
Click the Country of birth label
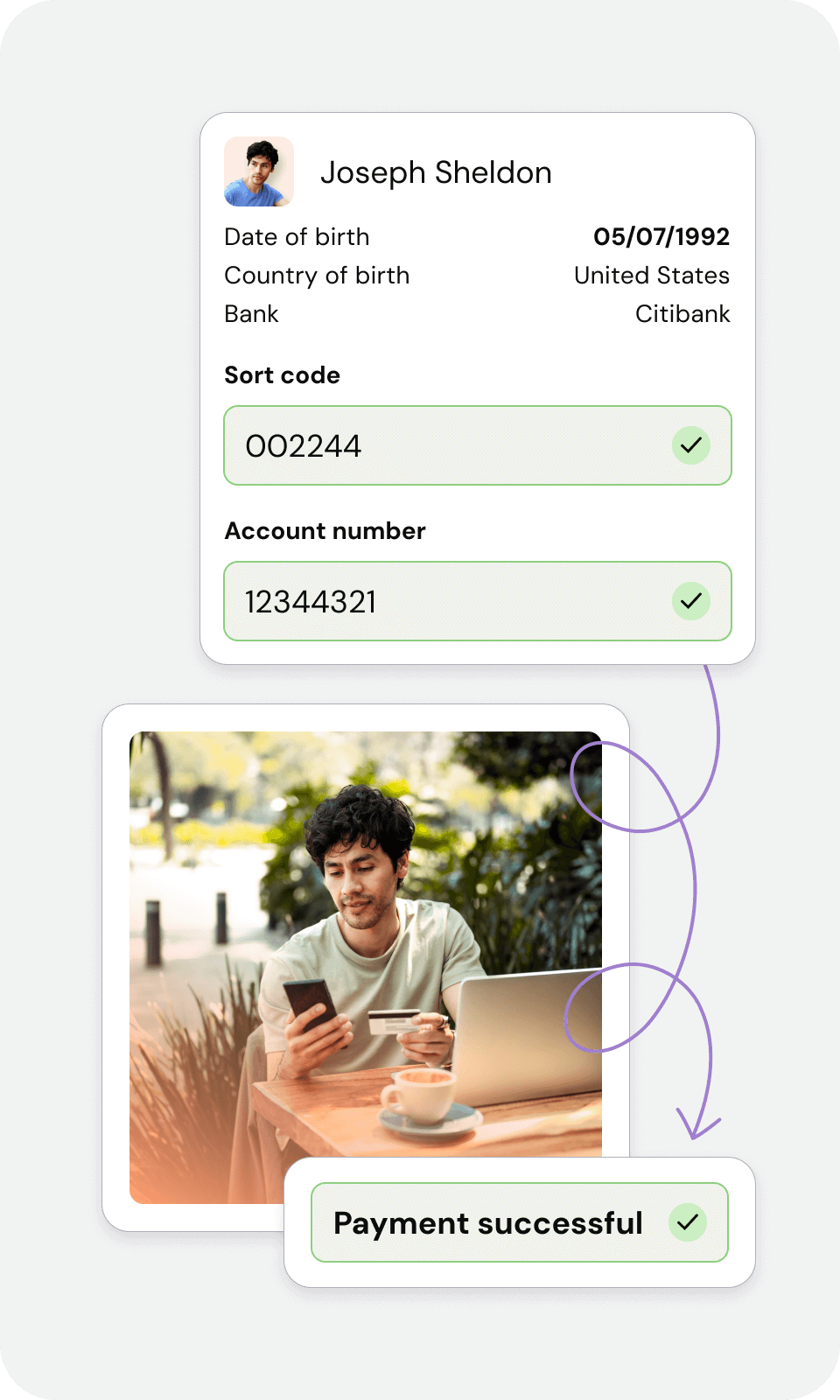tap(317, 276)
